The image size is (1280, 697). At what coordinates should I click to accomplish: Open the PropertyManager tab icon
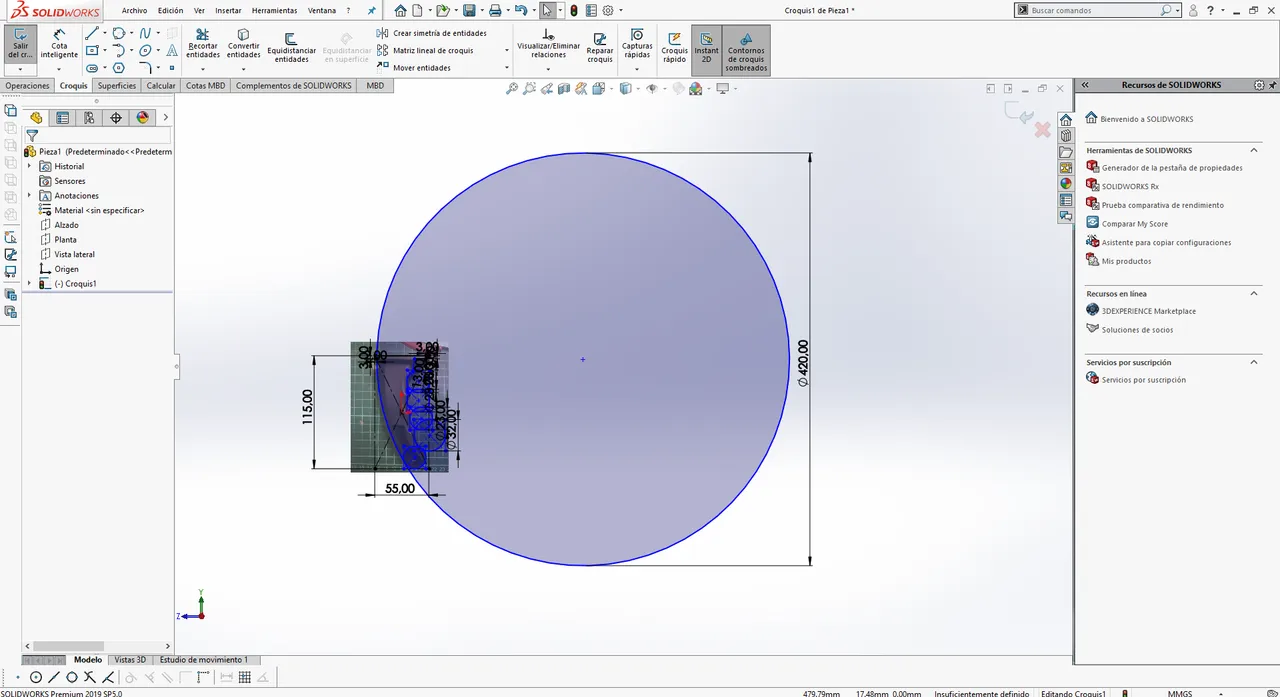tap(63, 118)
